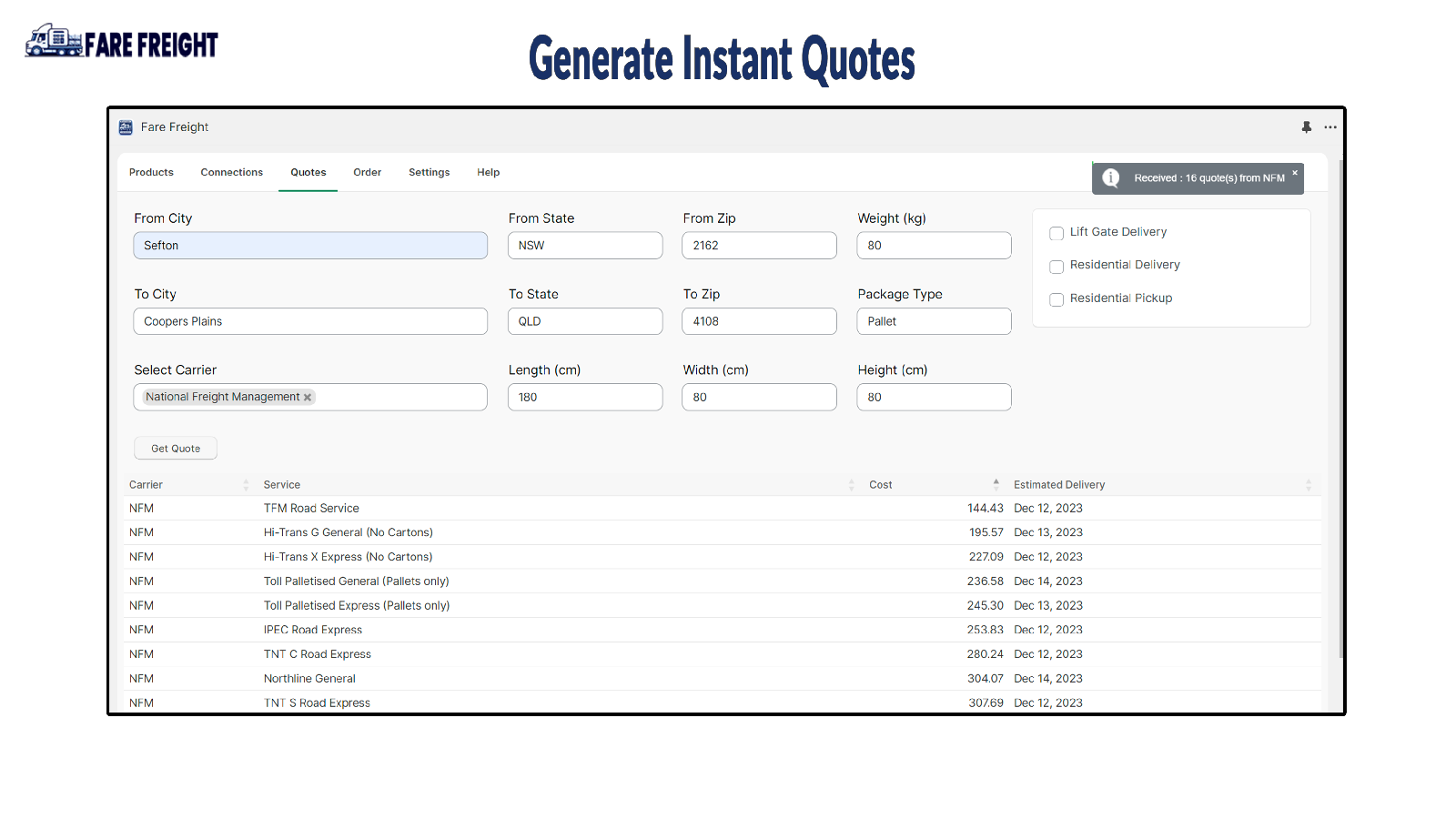Click the Fare Freight app icon in header
The image size is (1456, 819).
126,127
